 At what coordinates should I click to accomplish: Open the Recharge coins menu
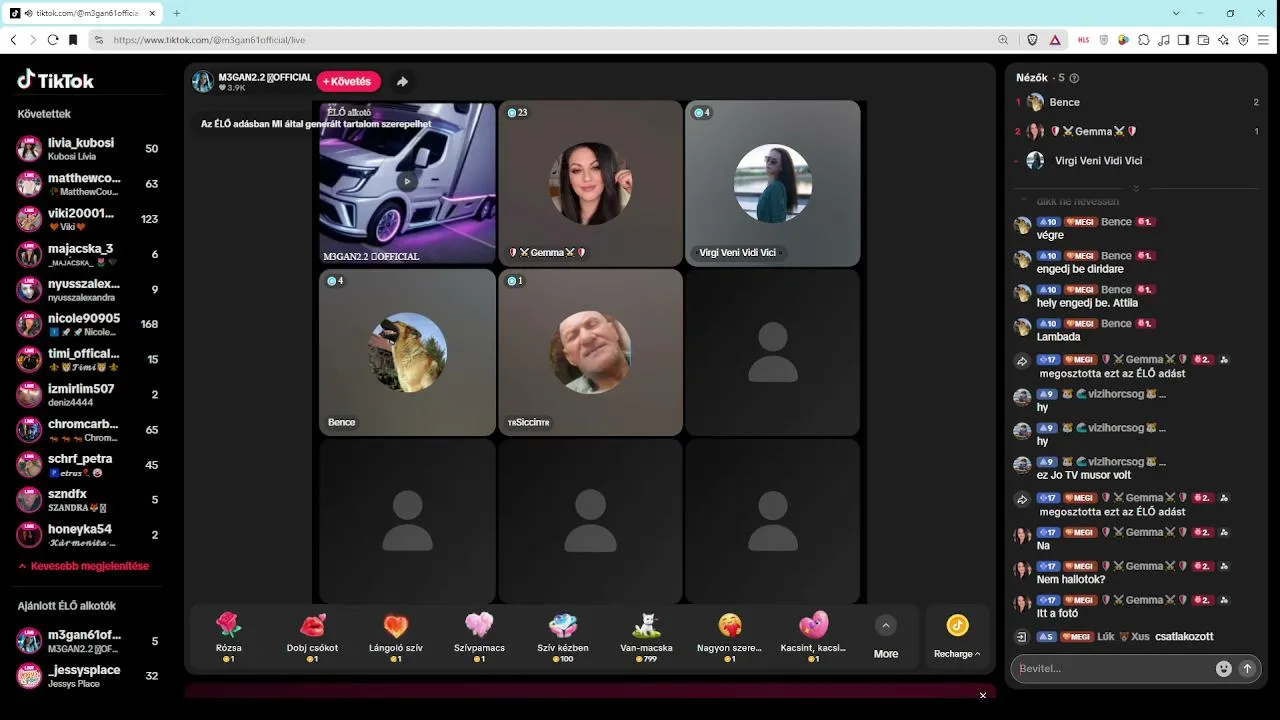tap(957, 636)
